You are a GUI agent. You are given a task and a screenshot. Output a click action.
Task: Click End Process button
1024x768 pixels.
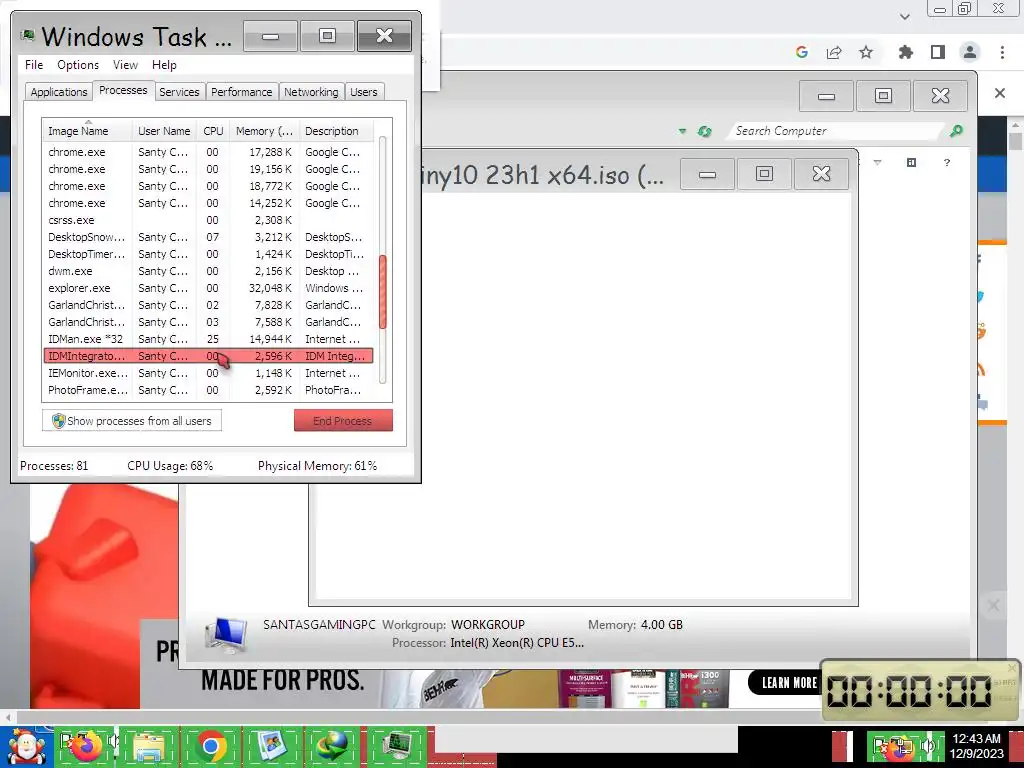point(343,421)
